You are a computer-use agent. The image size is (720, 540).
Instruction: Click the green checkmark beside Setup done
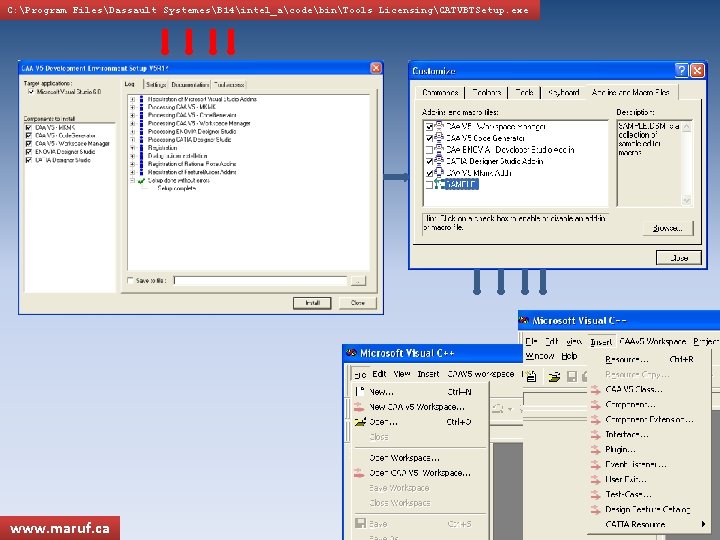(x=141, y=180)
